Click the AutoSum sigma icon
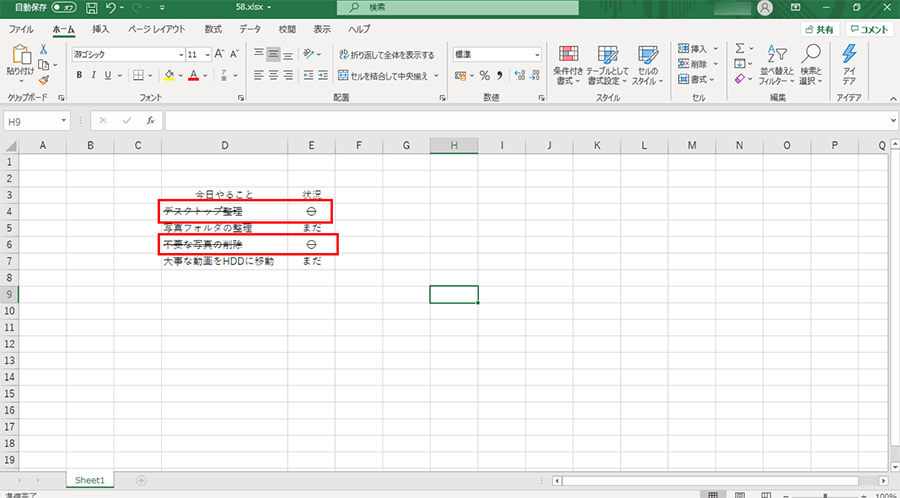Screen dimensions: 900x498 point(740,48)
